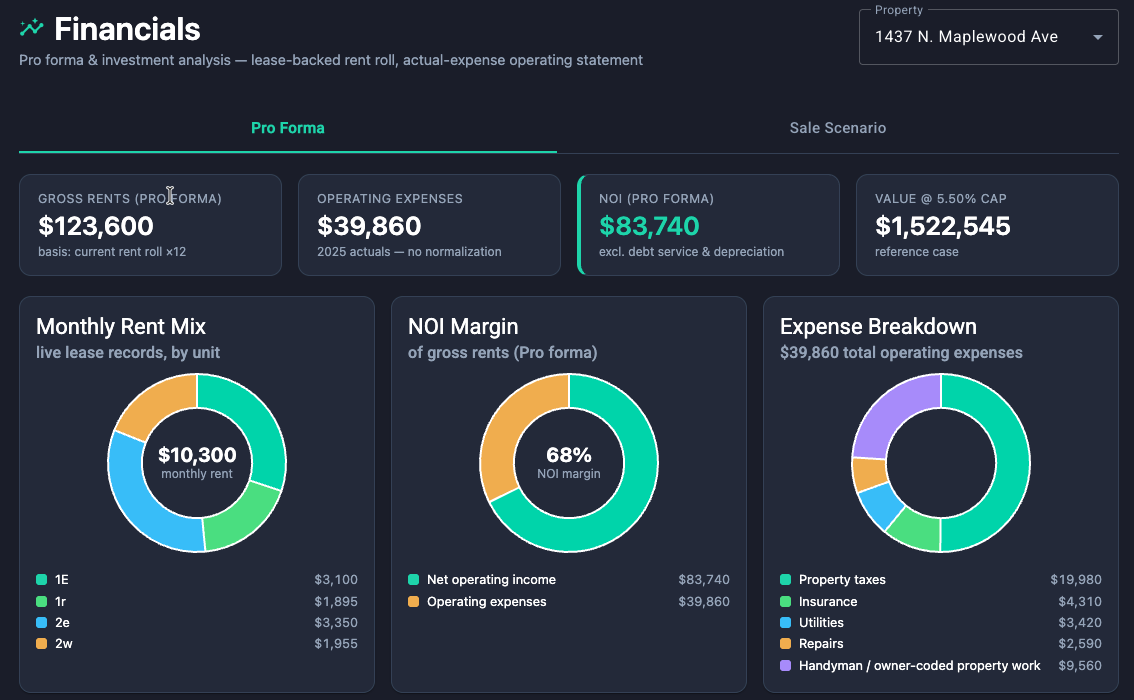Image resolution: width=1134 pixels, height=700 pixels.
Task: Click the purple Handyman segment of expense donut
Action: coord(890,409)
